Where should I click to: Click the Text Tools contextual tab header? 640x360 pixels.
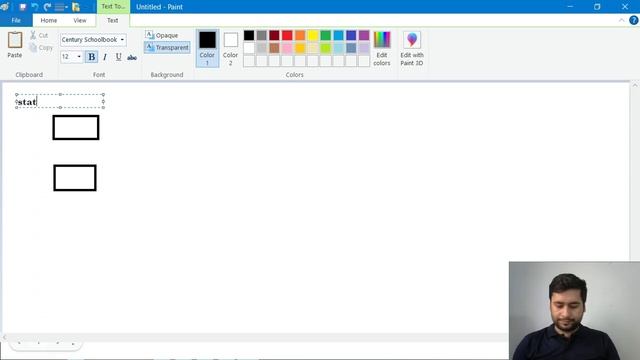tap(113, 7)
